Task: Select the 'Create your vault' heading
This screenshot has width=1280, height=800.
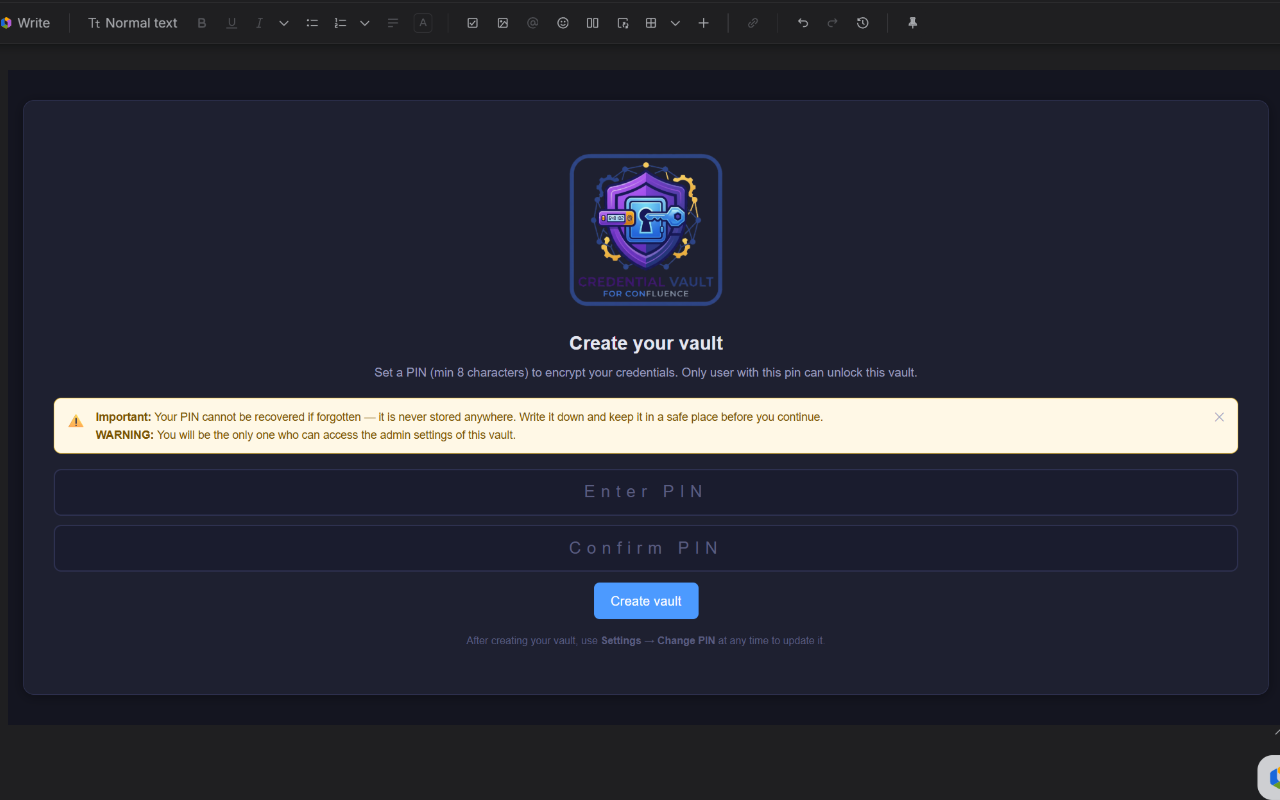Action: 646,343
